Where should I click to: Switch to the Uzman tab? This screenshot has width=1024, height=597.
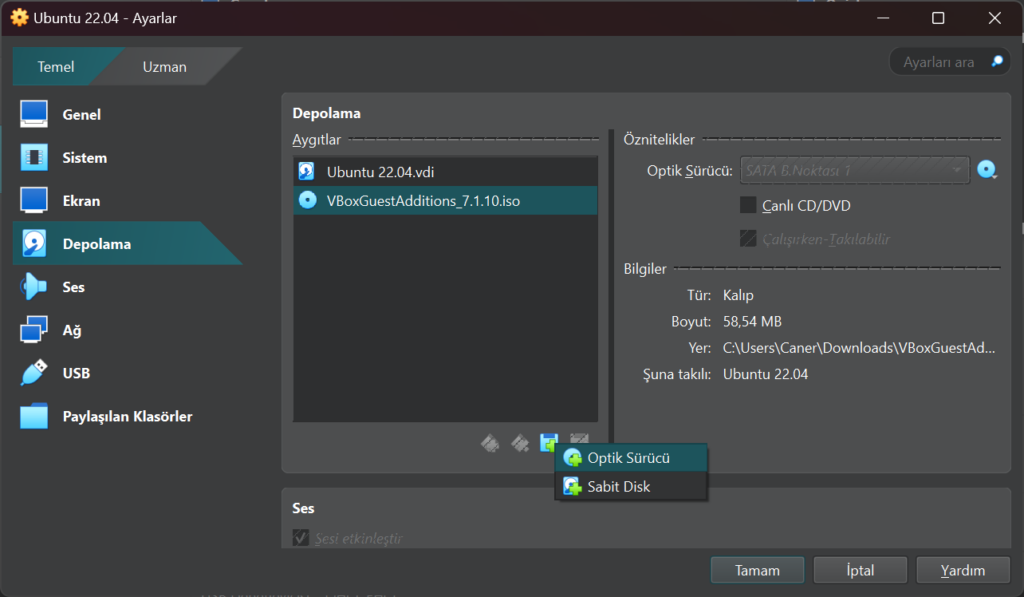[165, 67]
